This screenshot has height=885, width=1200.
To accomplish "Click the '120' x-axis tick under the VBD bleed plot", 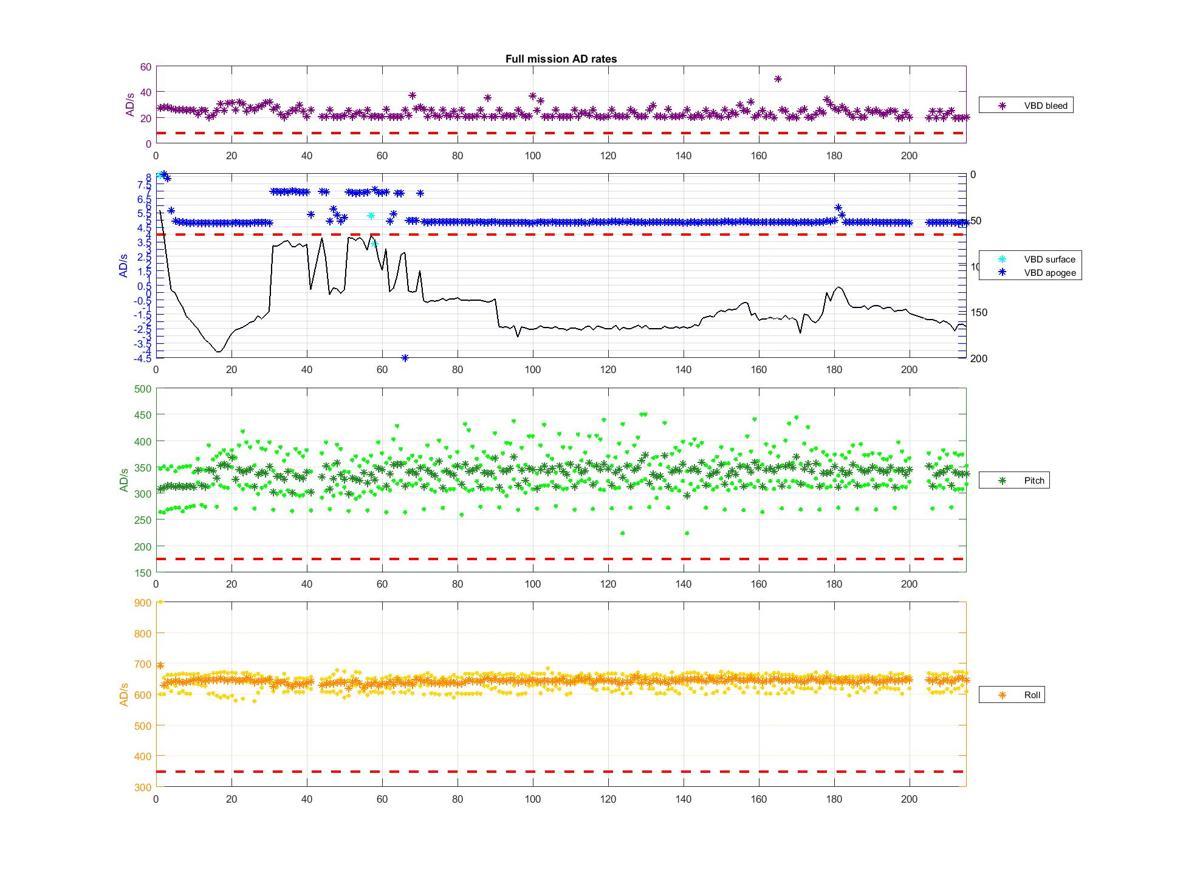I will tap(608, 155).
